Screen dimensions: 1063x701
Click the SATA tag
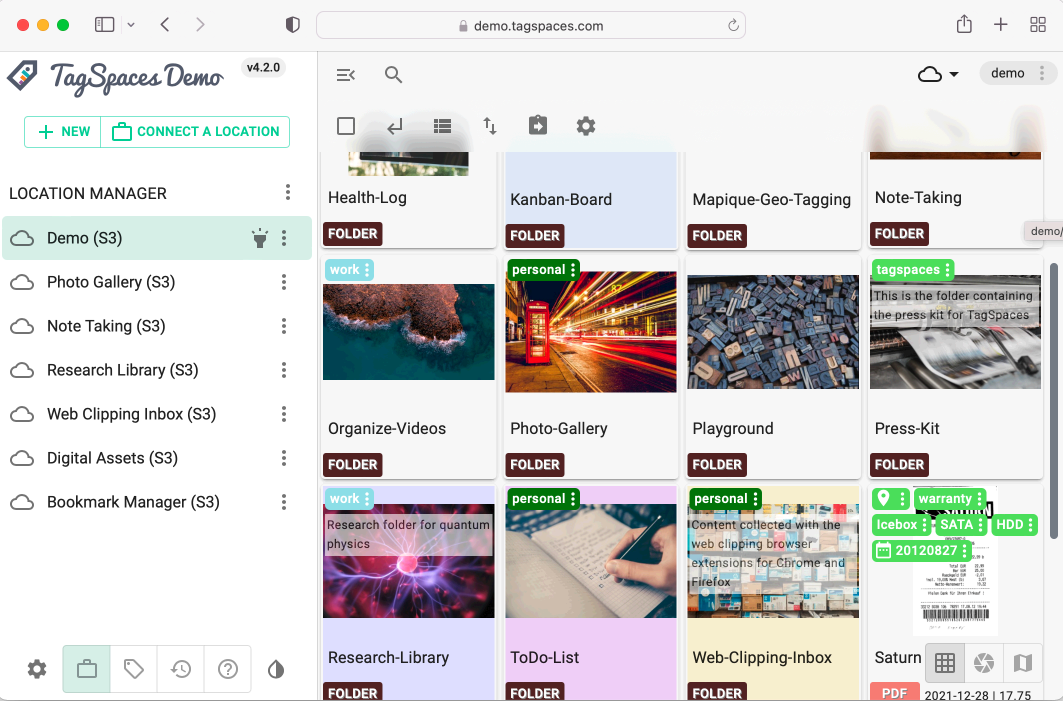pyautogui.click(x=961, y=525)
